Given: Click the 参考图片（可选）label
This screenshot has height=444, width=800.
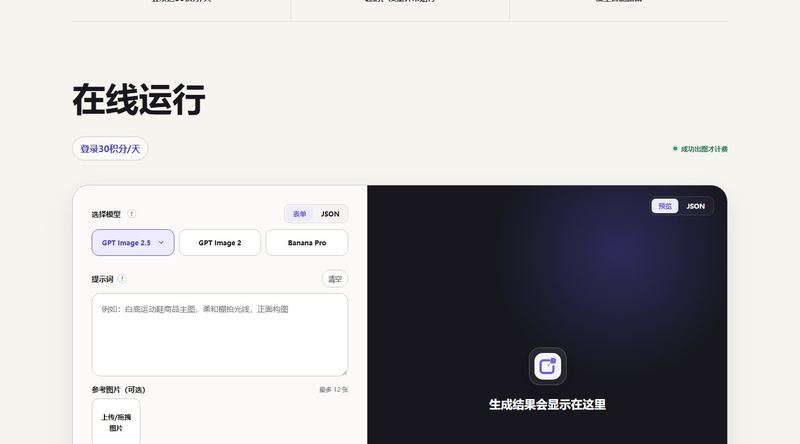Looking at the screenshot, I should (118, 389).
